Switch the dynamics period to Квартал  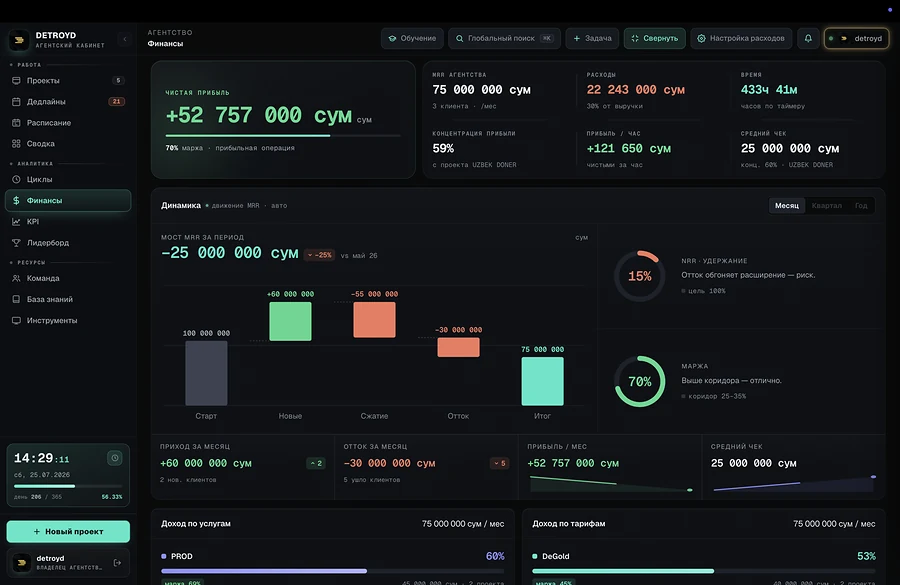[x=827, y=206]
